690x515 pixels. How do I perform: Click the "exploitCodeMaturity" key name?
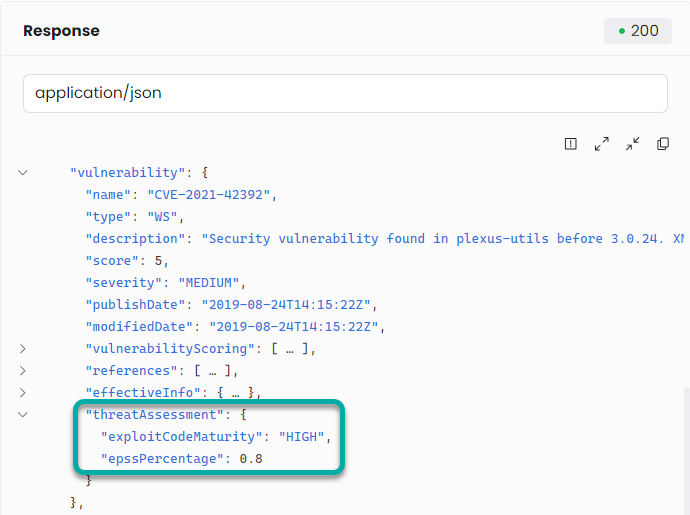[x=181, y=437]
